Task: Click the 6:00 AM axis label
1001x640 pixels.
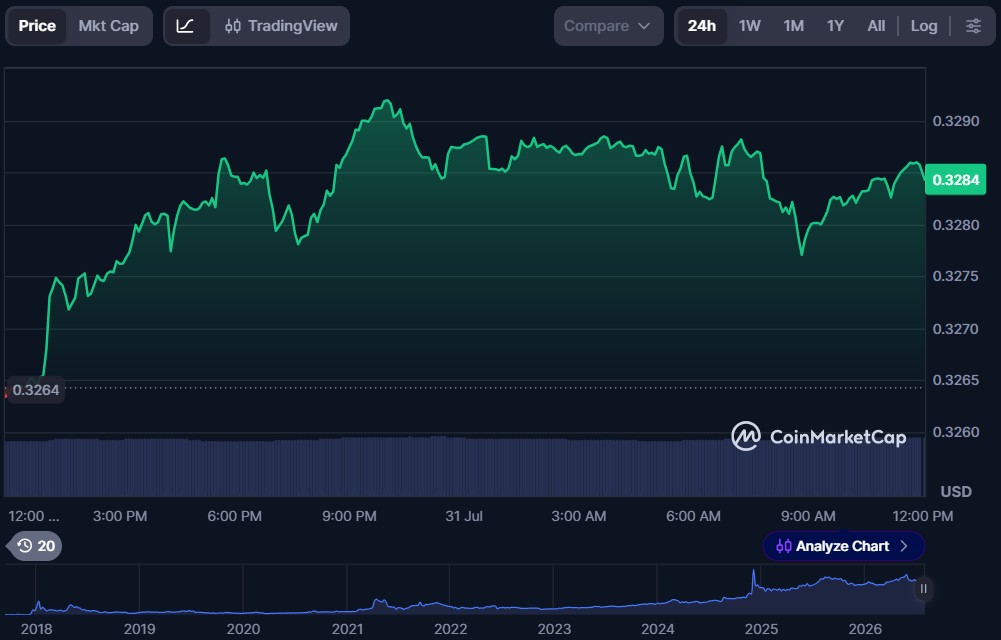Action: point(693,516)
